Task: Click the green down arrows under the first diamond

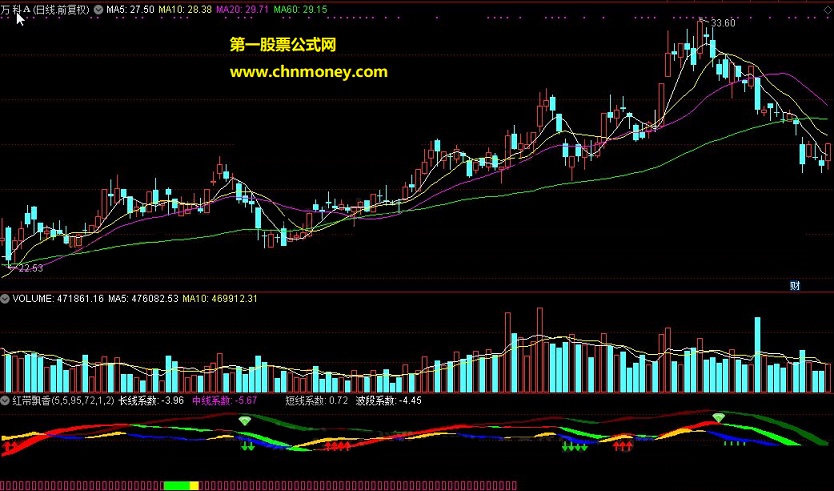Action: [248, 445]
